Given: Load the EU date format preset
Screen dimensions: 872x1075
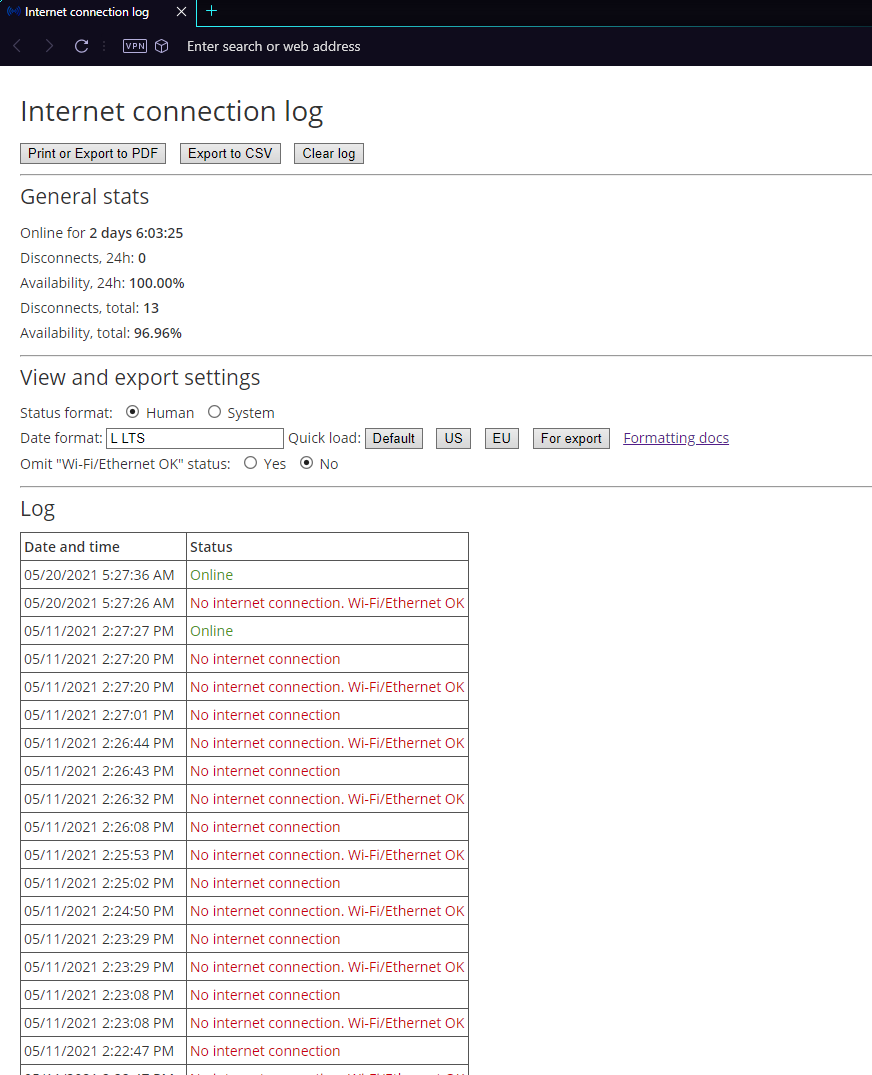Looking at the screenshot, I should [x=502, y=438].
